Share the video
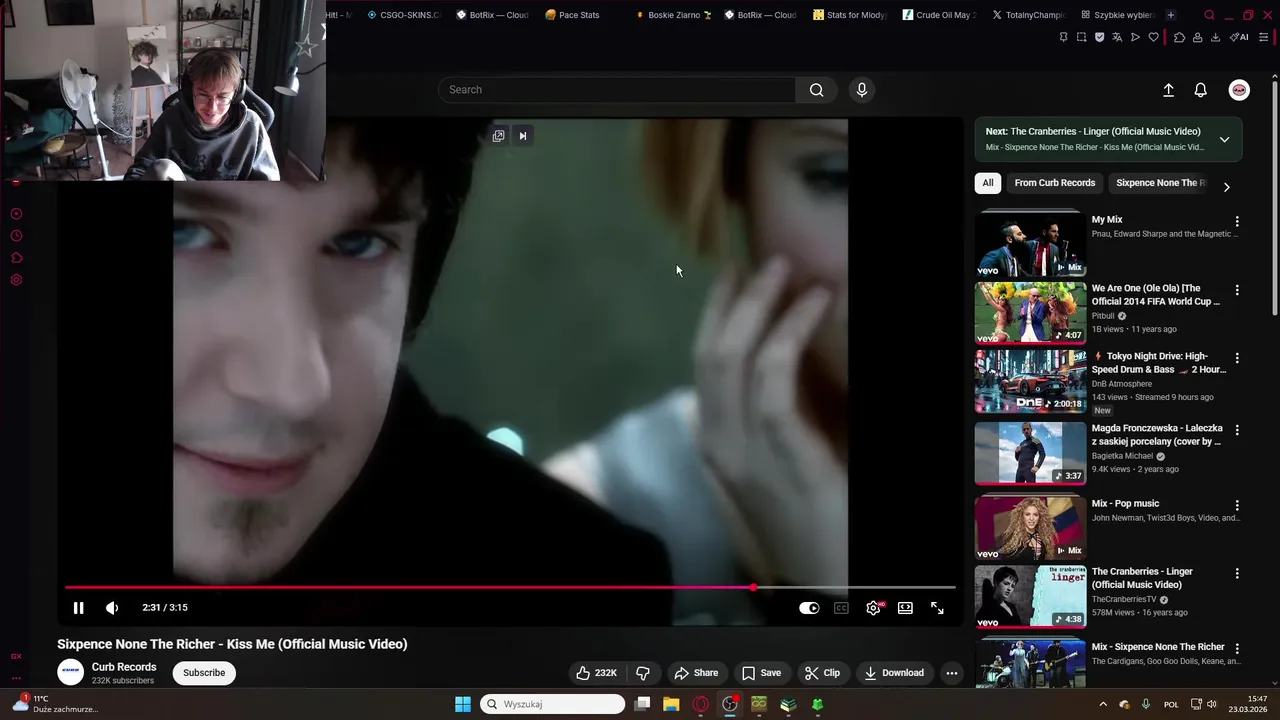 coord(696,673)
